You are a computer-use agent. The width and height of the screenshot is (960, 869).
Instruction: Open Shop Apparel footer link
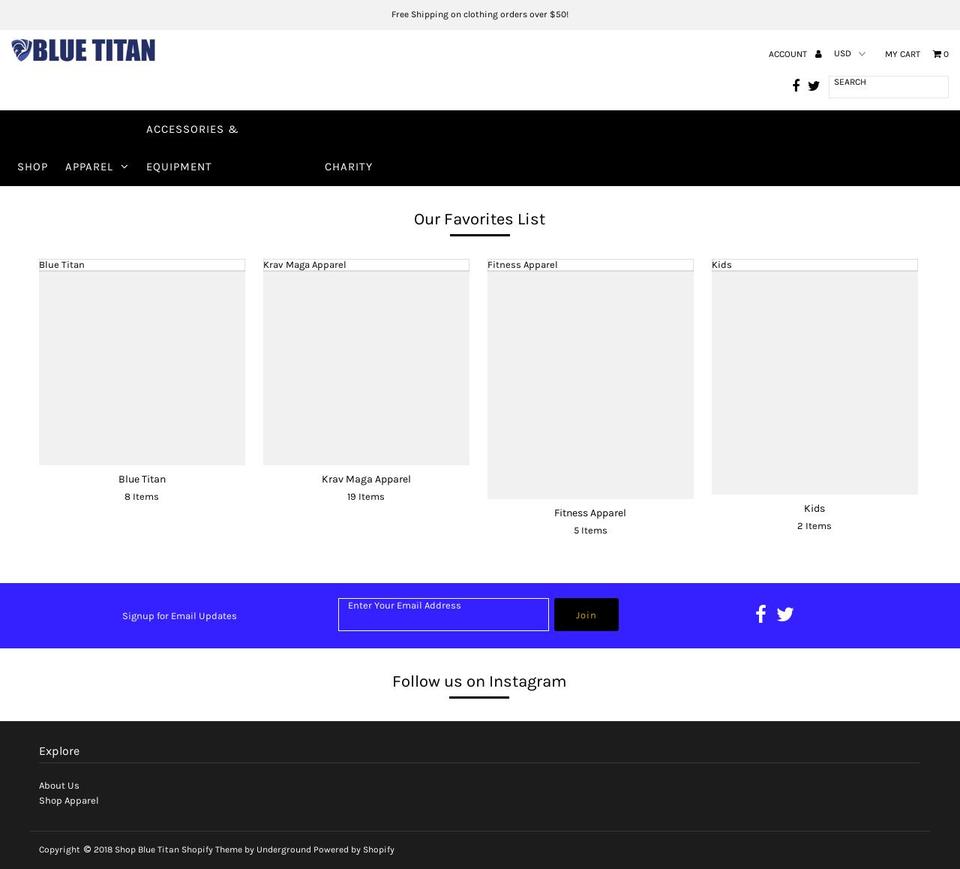[x=69, y=800]
